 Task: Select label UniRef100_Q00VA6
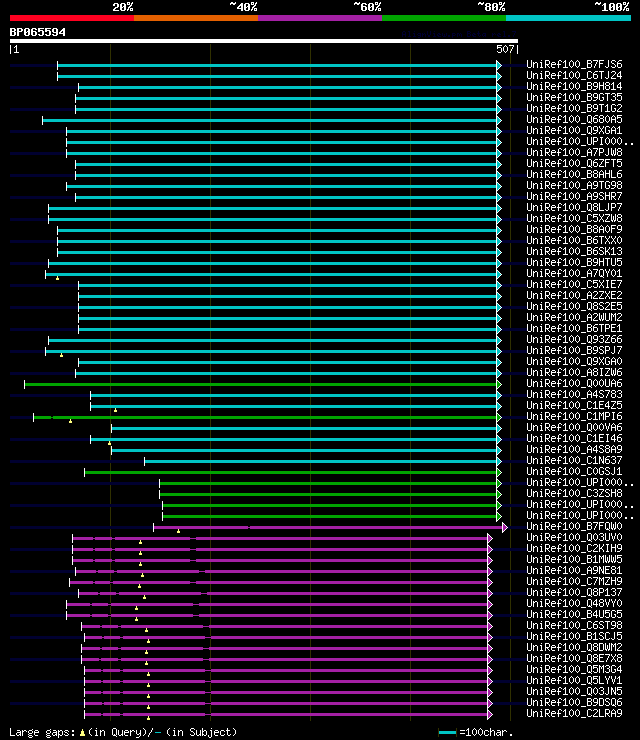(574, 428)
